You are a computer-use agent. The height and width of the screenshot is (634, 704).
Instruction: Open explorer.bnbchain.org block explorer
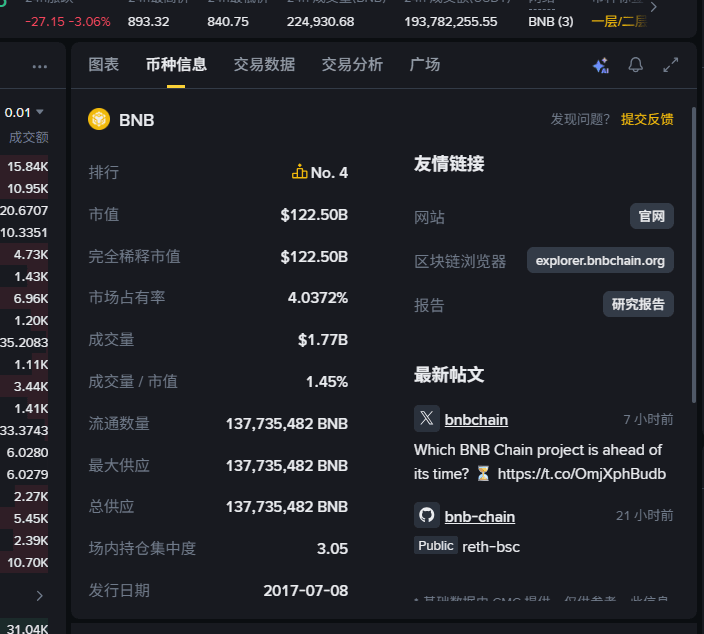(x=600, y=260)
